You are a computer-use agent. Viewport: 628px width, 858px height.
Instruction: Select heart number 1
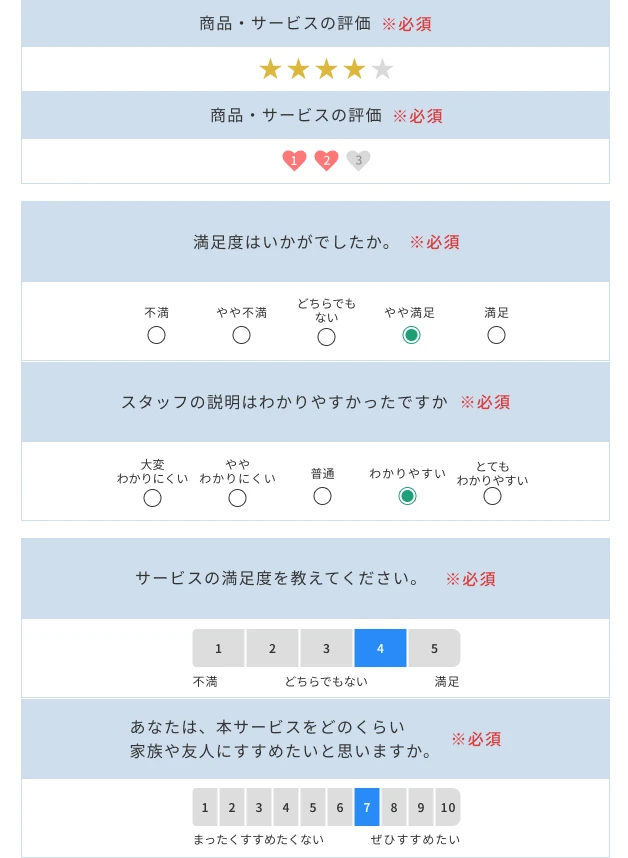point(293,160)
